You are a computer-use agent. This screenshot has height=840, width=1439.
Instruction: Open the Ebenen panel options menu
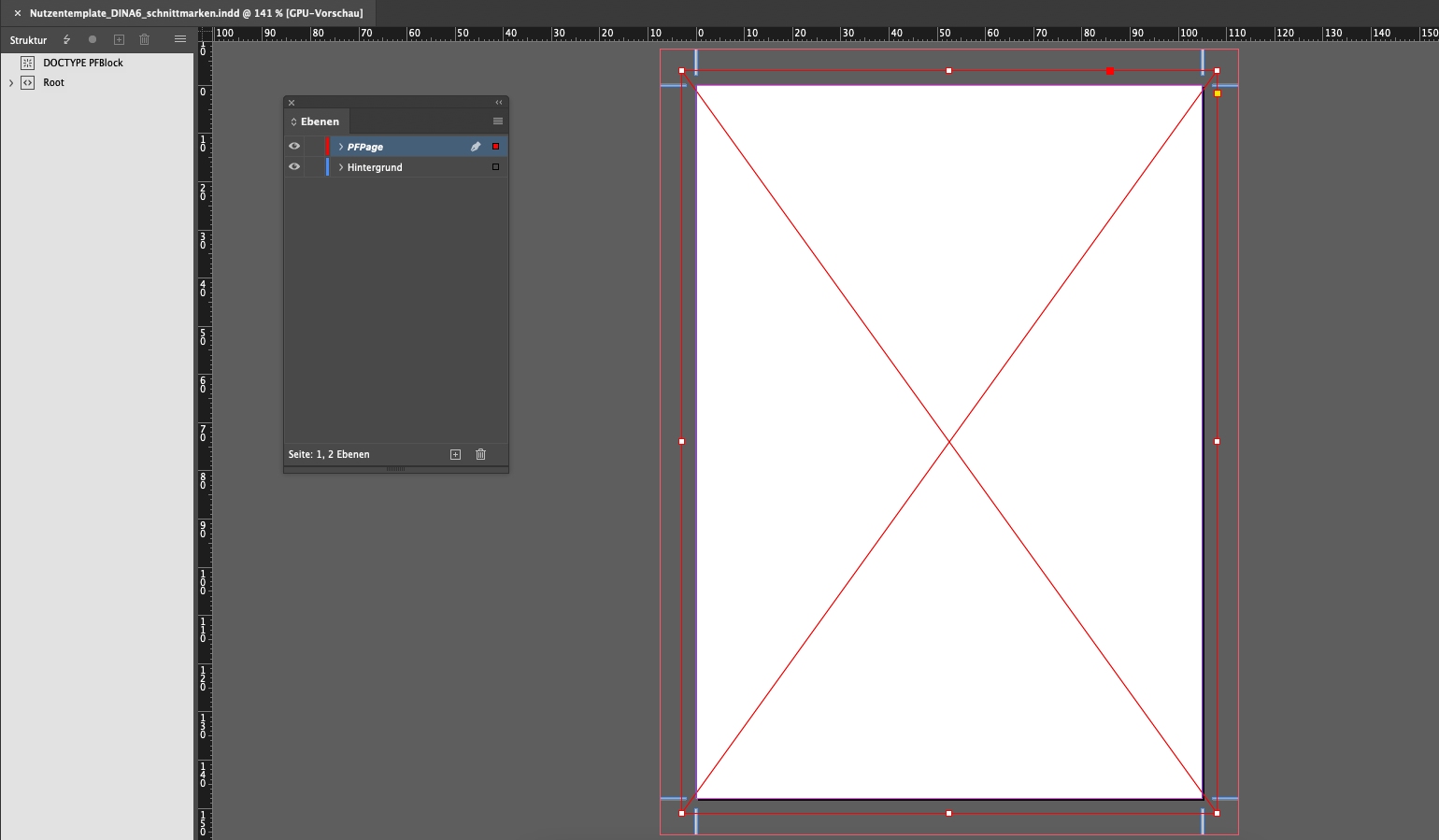497,121
